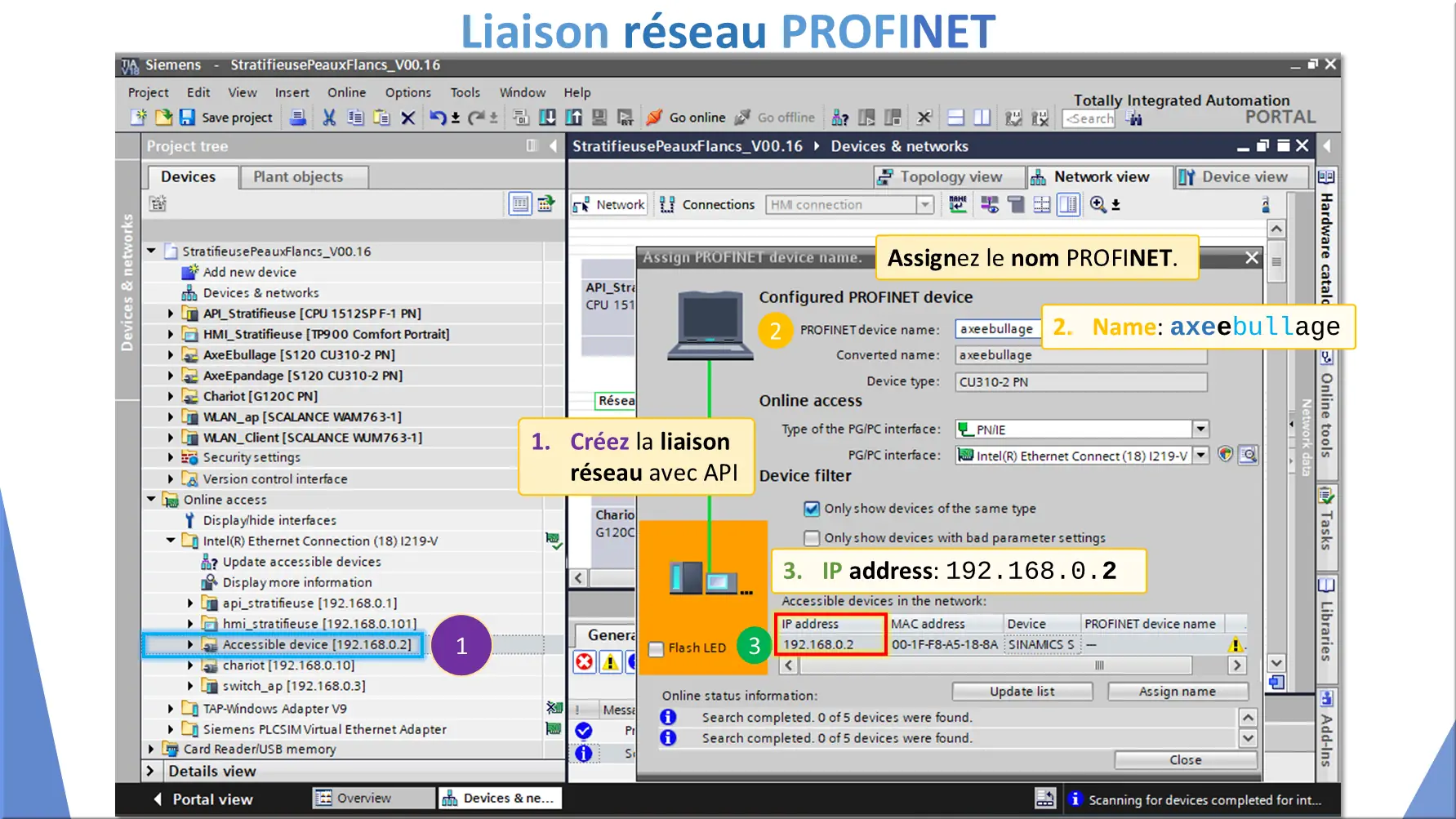
Task: Check the Flash LED checkbox
Action: [656, 649]
